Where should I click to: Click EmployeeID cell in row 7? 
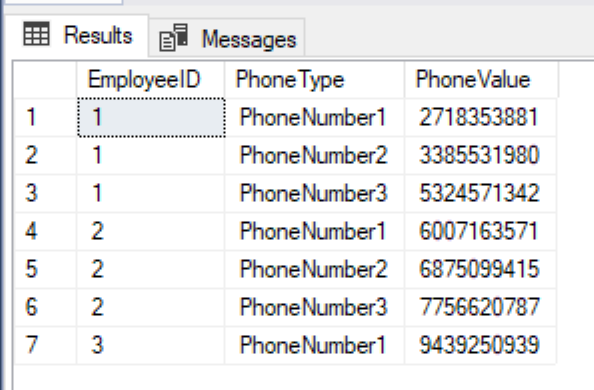pyautogui.click(x=150, y=345)
